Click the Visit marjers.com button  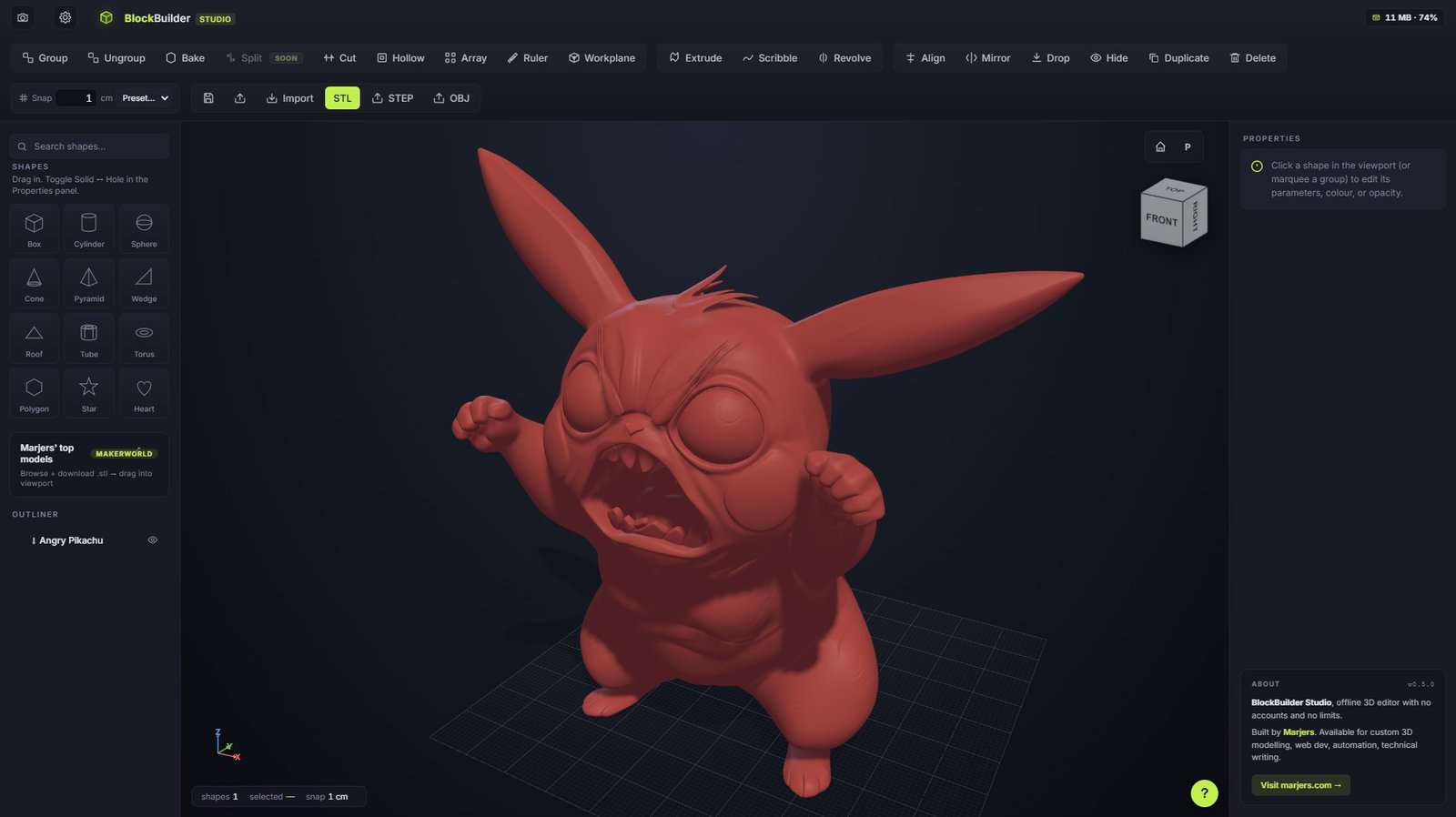click(x=1300, y=785)
